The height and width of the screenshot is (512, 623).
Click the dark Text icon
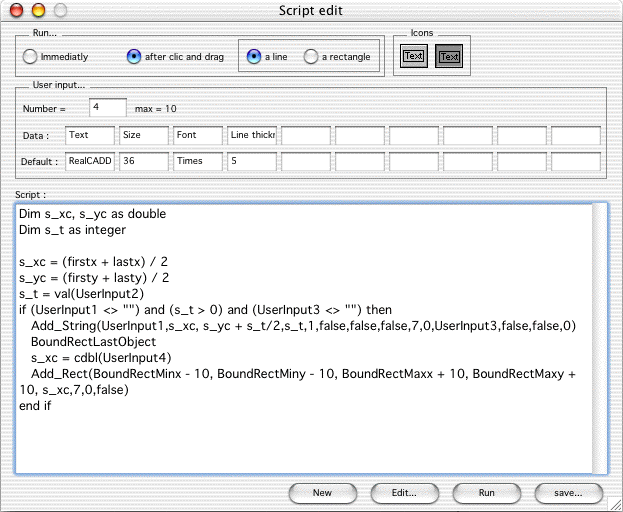coord(449,56)
